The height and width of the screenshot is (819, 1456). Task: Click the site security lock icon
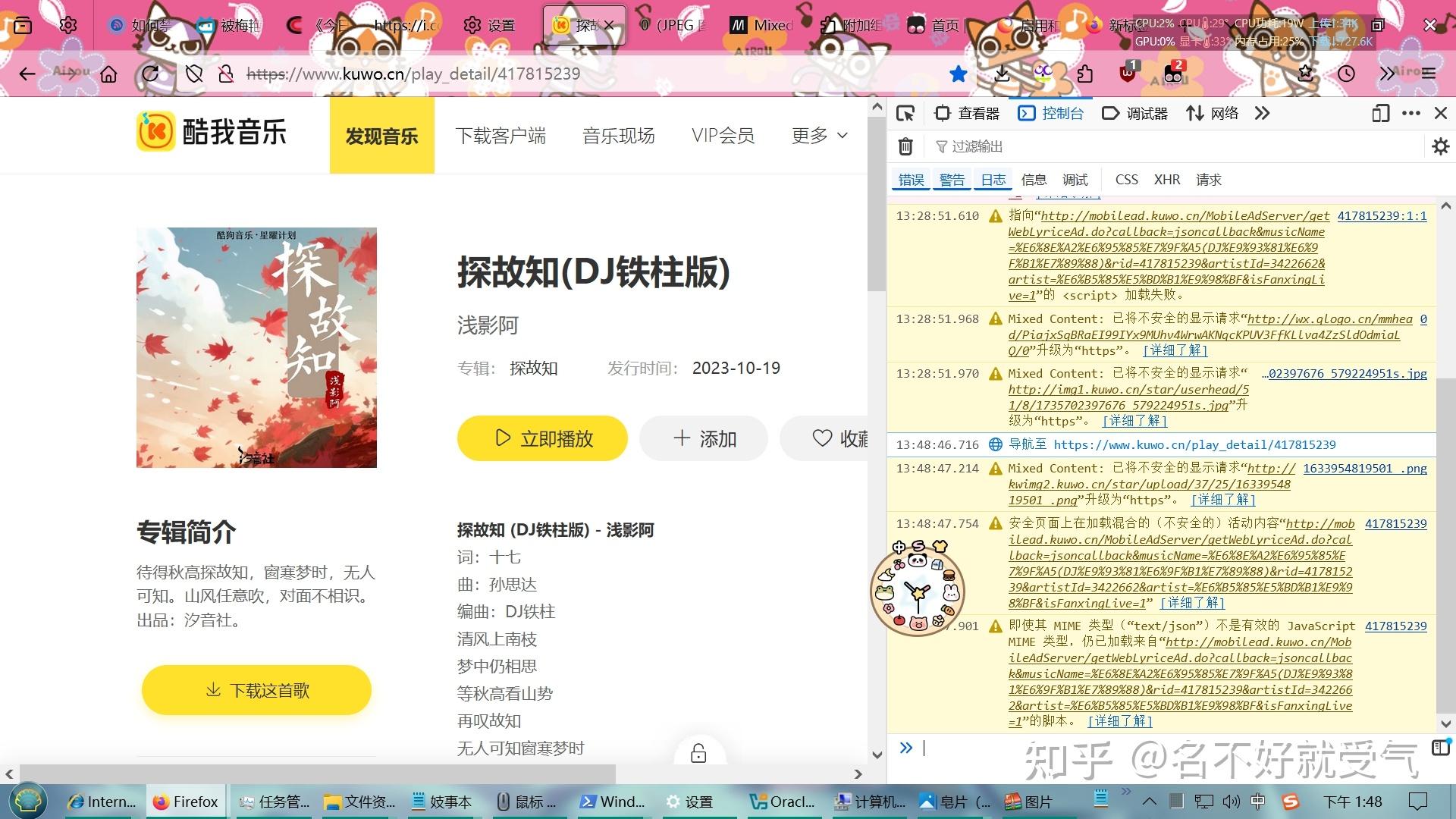coord(225,74)
